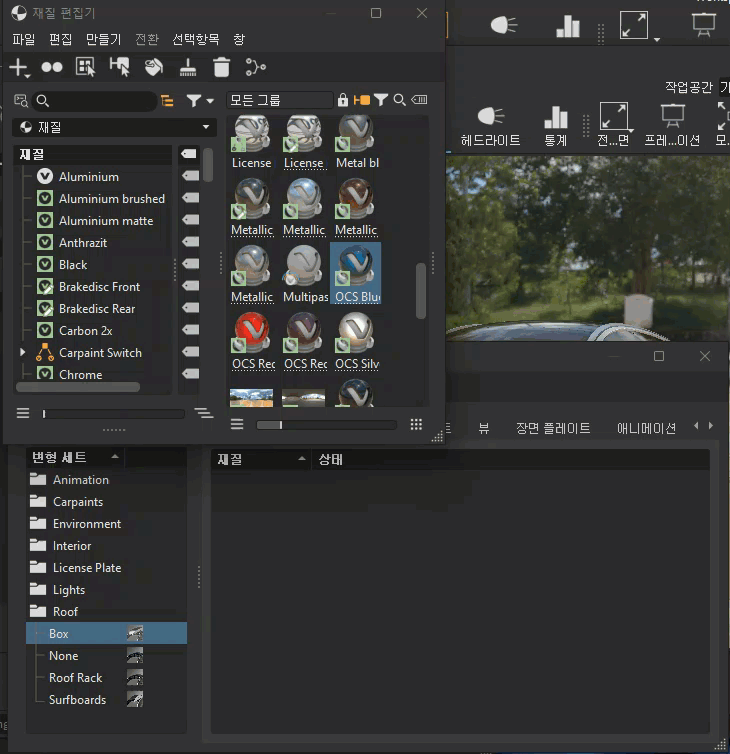Screen dimensions: 730x754
Task: Click the label tag icon at preview toolbar end
Action: (419, 100)
